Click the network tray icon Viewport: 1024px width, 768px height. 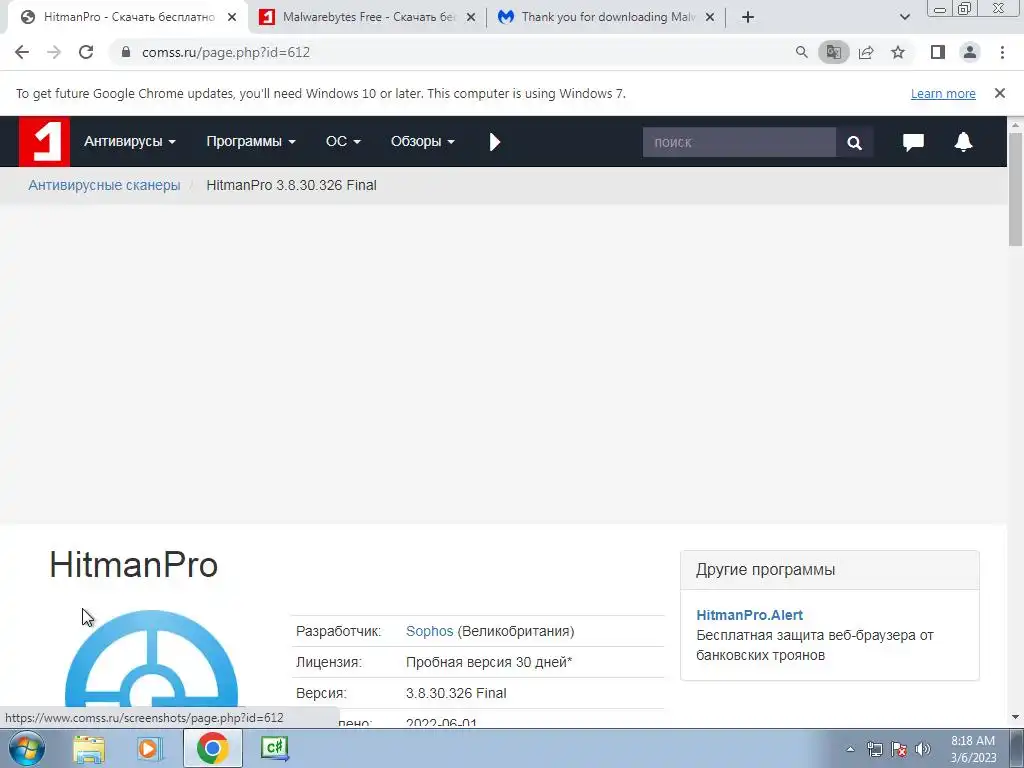[874, 749]
